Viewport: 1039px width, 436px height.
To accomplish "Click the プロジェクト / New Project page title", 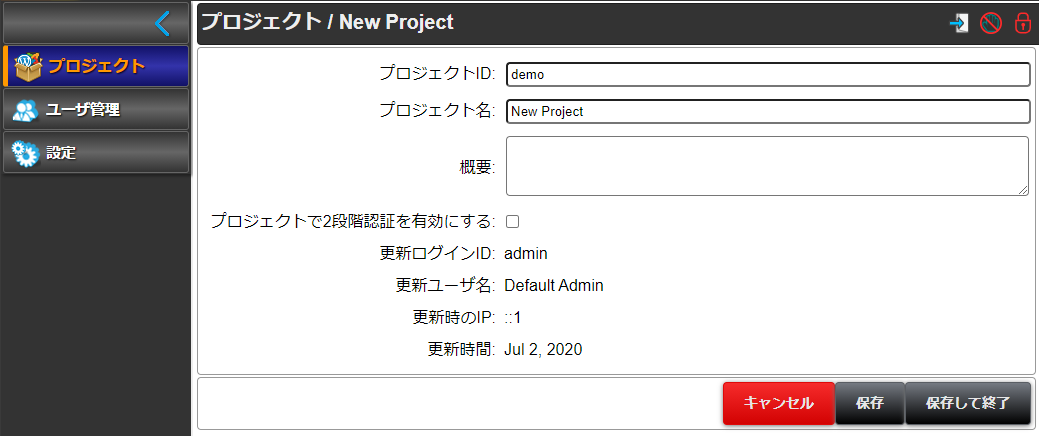I will pos(327,22).
